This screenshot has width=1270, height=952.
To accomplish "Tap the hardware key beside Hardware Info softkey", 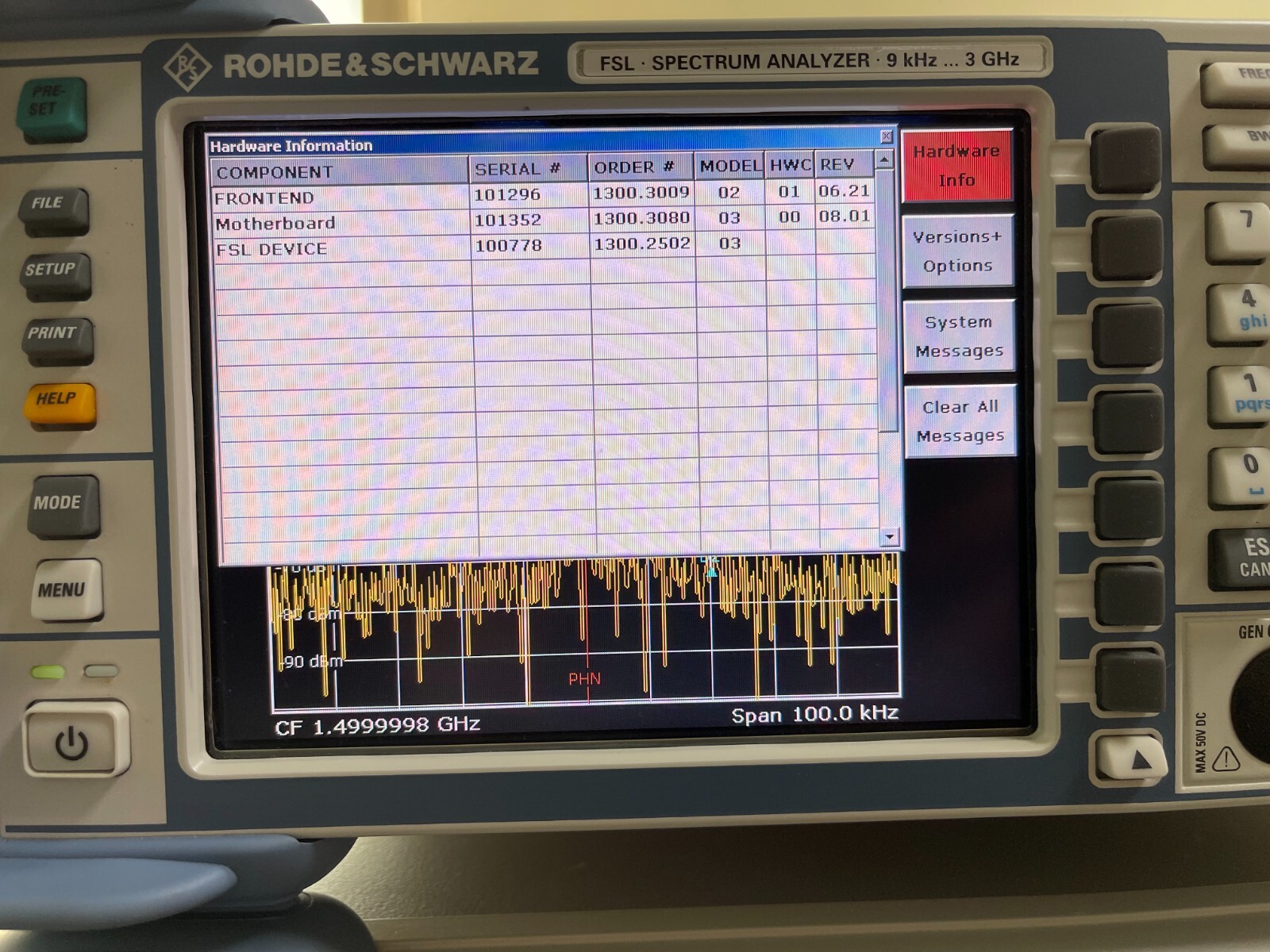I will tap(1126, 158).
